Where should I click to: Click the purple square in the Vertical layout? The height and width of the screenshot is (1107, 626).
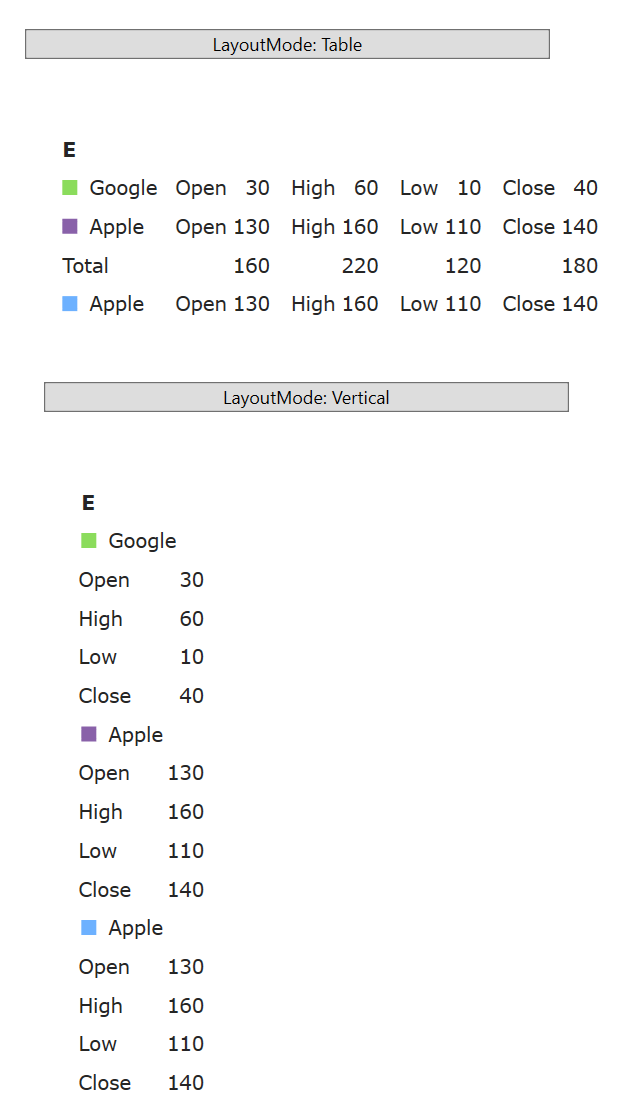87,733
